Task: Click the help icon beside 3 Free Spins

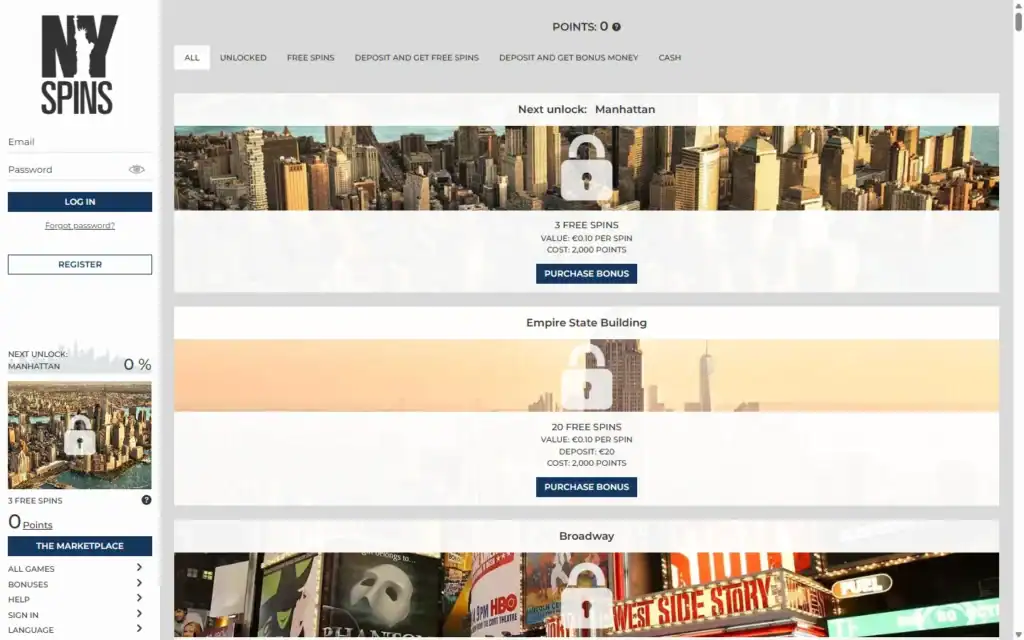Action: click(x=146, y=500)
